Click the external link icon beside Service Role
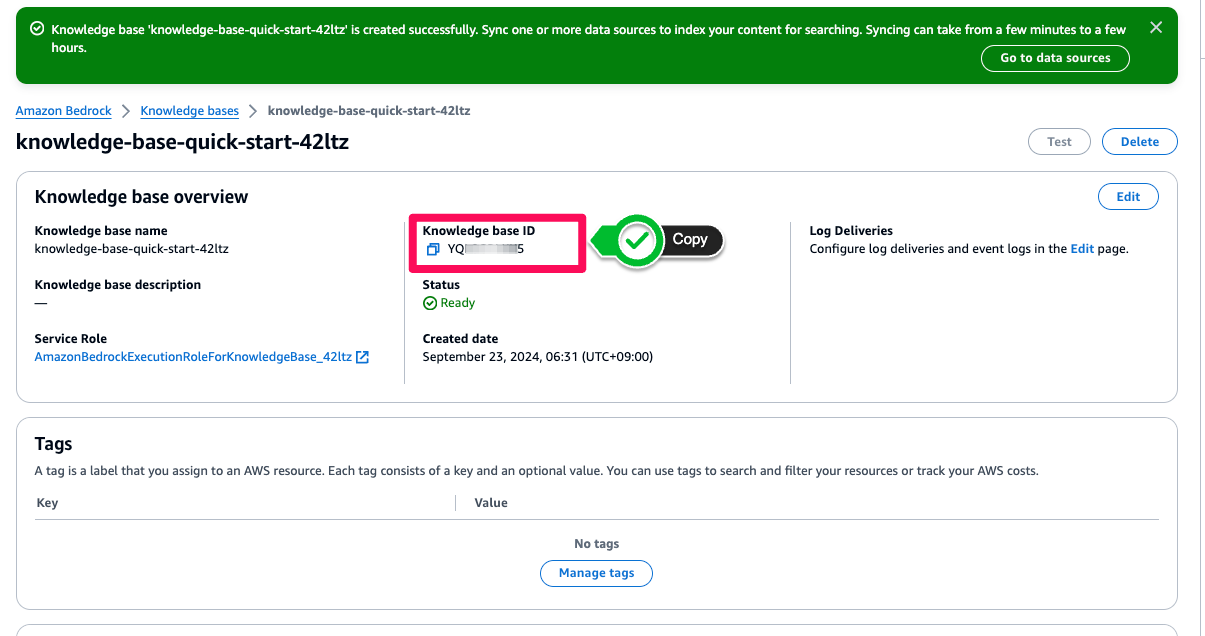The image size is (1205, 636). click(x=363, y=357)
